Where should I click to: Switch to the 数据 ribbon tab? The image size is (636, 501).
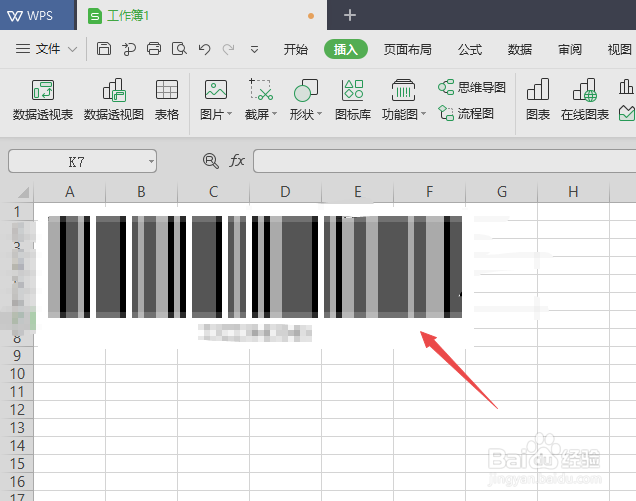coord(520,49)
